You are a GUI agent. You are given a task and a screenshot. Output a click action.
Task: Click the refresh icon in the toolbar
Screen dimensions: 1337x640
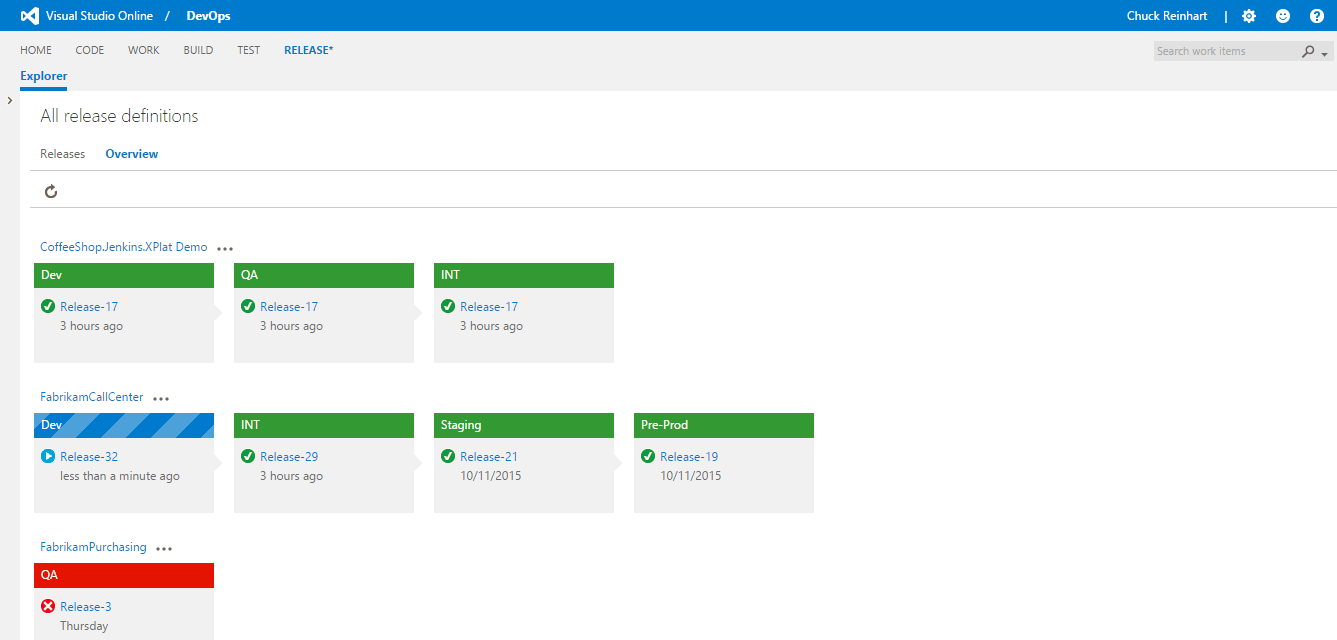pos(51,191)
